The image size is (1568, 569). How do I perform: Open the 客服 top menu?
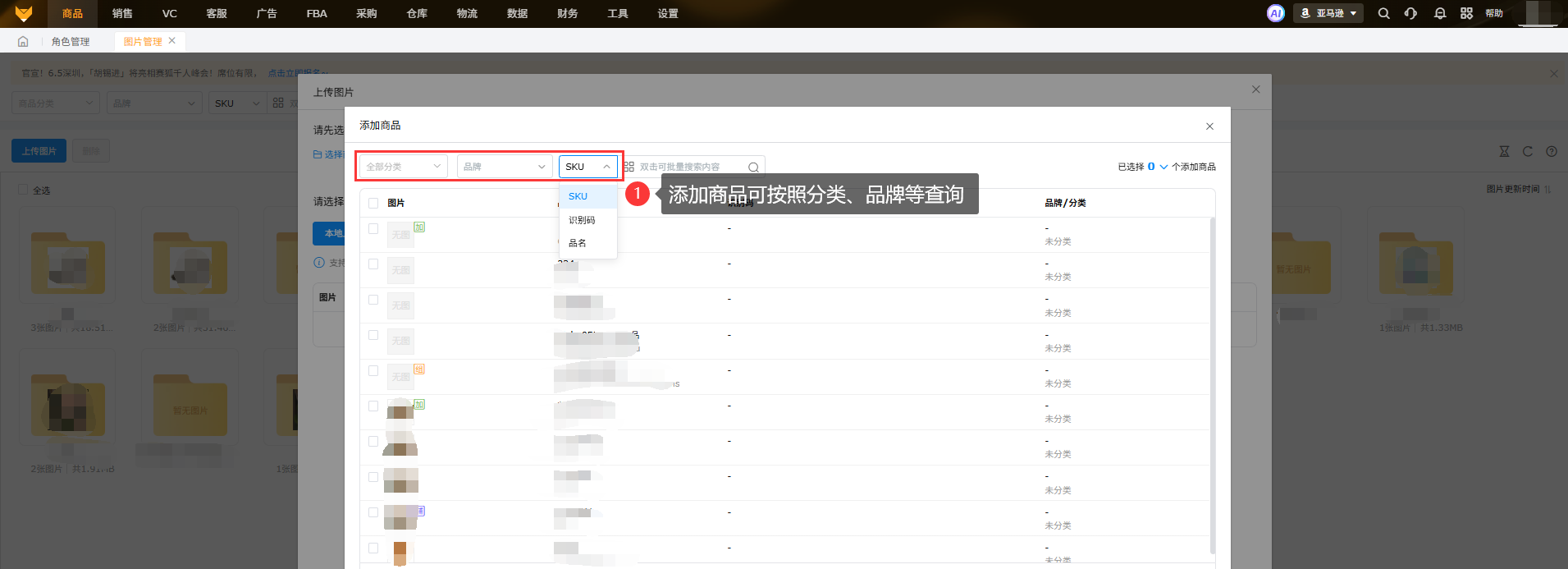pos(217,13)
